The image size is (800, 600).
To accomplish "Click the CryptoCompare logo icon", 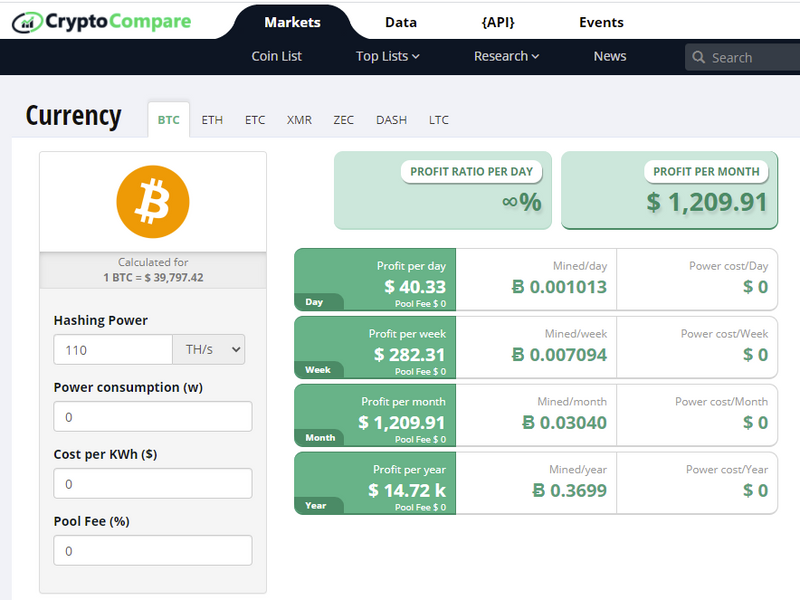I will click(27, 21).
